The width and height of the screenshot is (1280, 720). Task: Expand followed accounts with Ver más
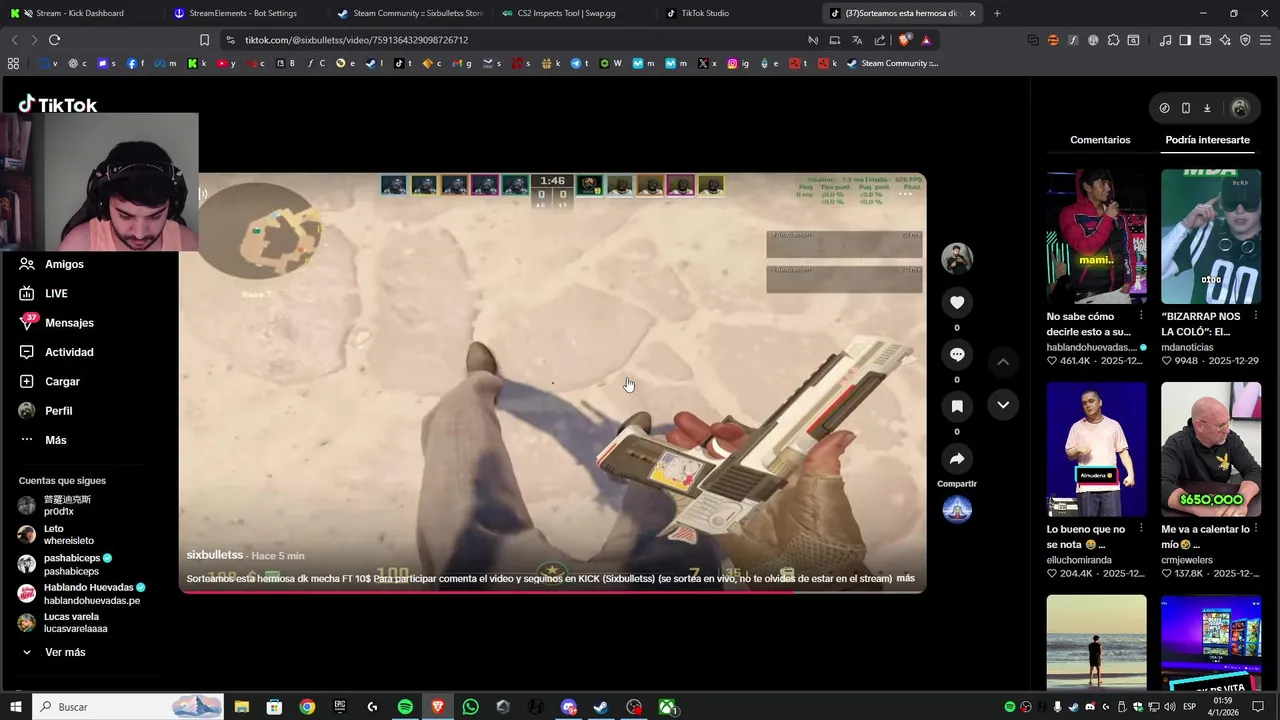[x=65, y=652]
